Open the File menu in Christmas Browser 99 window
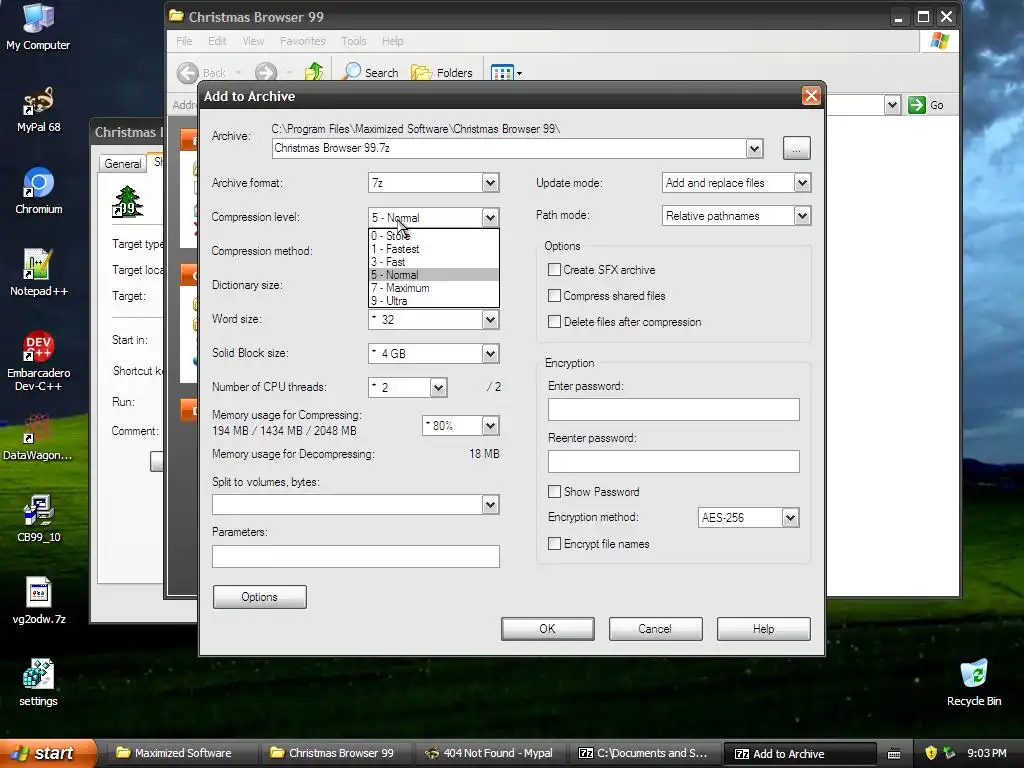The height and width of the screenshot is (768, 1024). click(x=184, y=41)
